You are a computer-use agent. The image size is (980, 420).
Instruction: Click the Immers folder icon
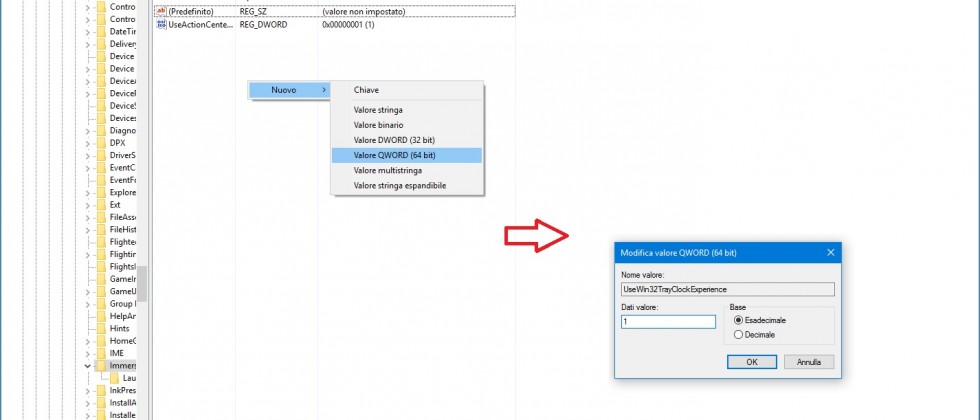(101, 366)
